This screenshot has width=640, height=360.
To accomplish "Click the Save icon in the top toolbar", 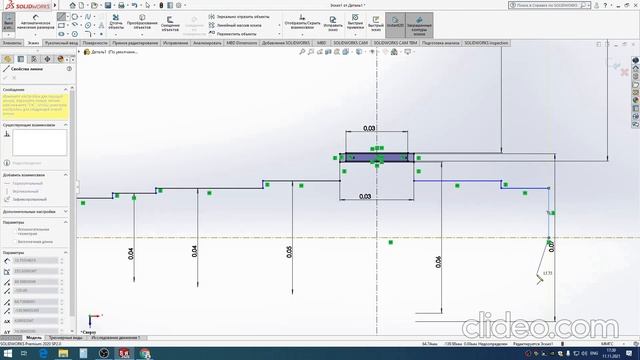I will [x=108, y=5].
